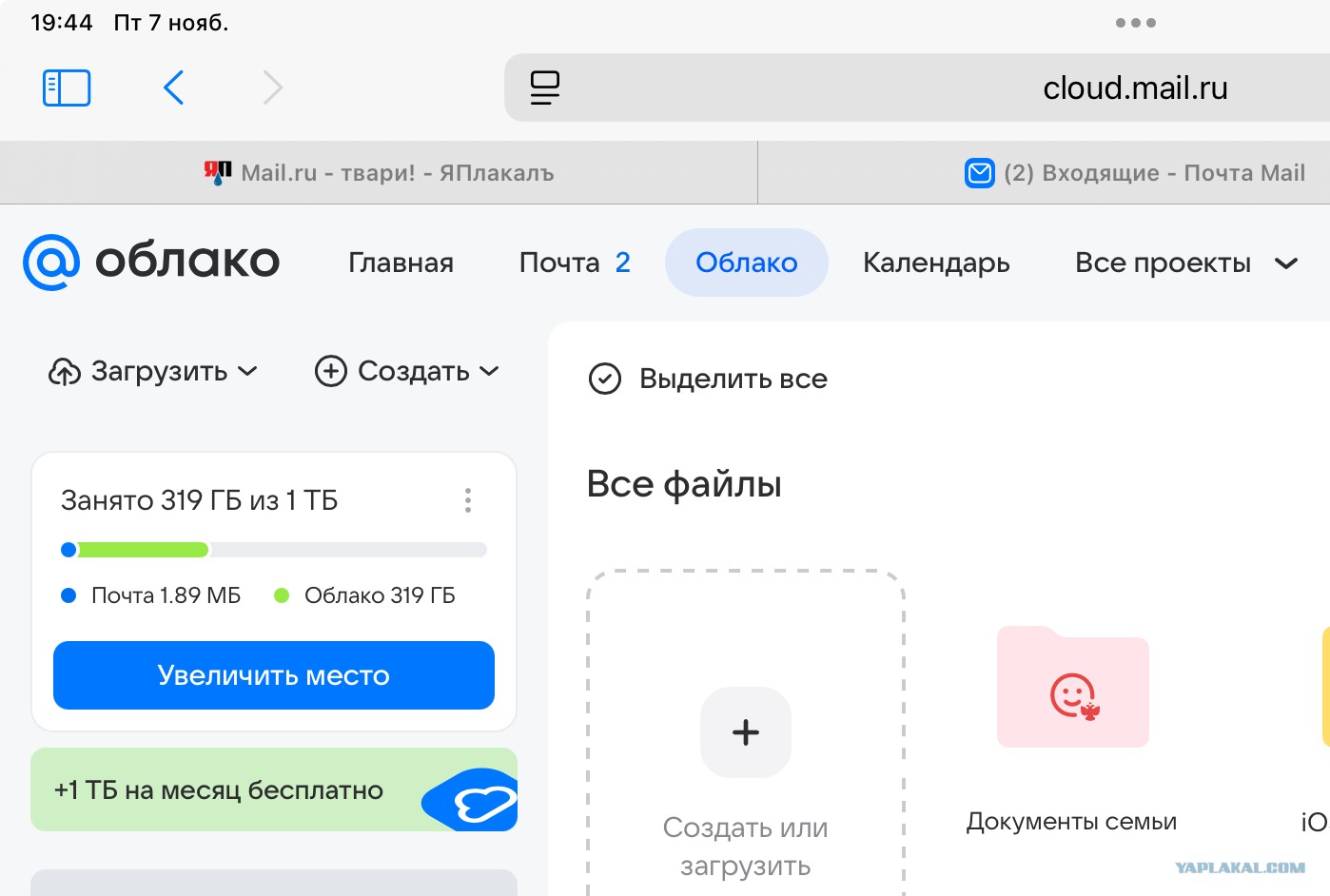The width and height of the screenshot is (1330, 896).
Task: Click the Увеличить место button
Action: [x=274, y=675]
